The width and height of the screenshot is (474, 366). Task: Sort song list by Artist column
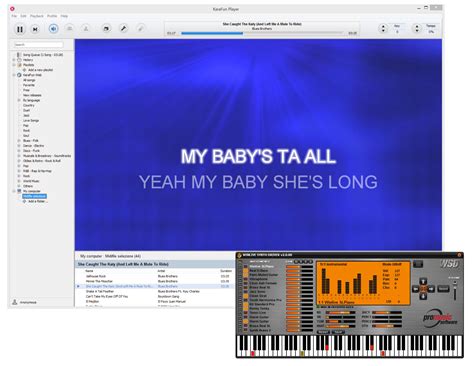pos(161,271)
